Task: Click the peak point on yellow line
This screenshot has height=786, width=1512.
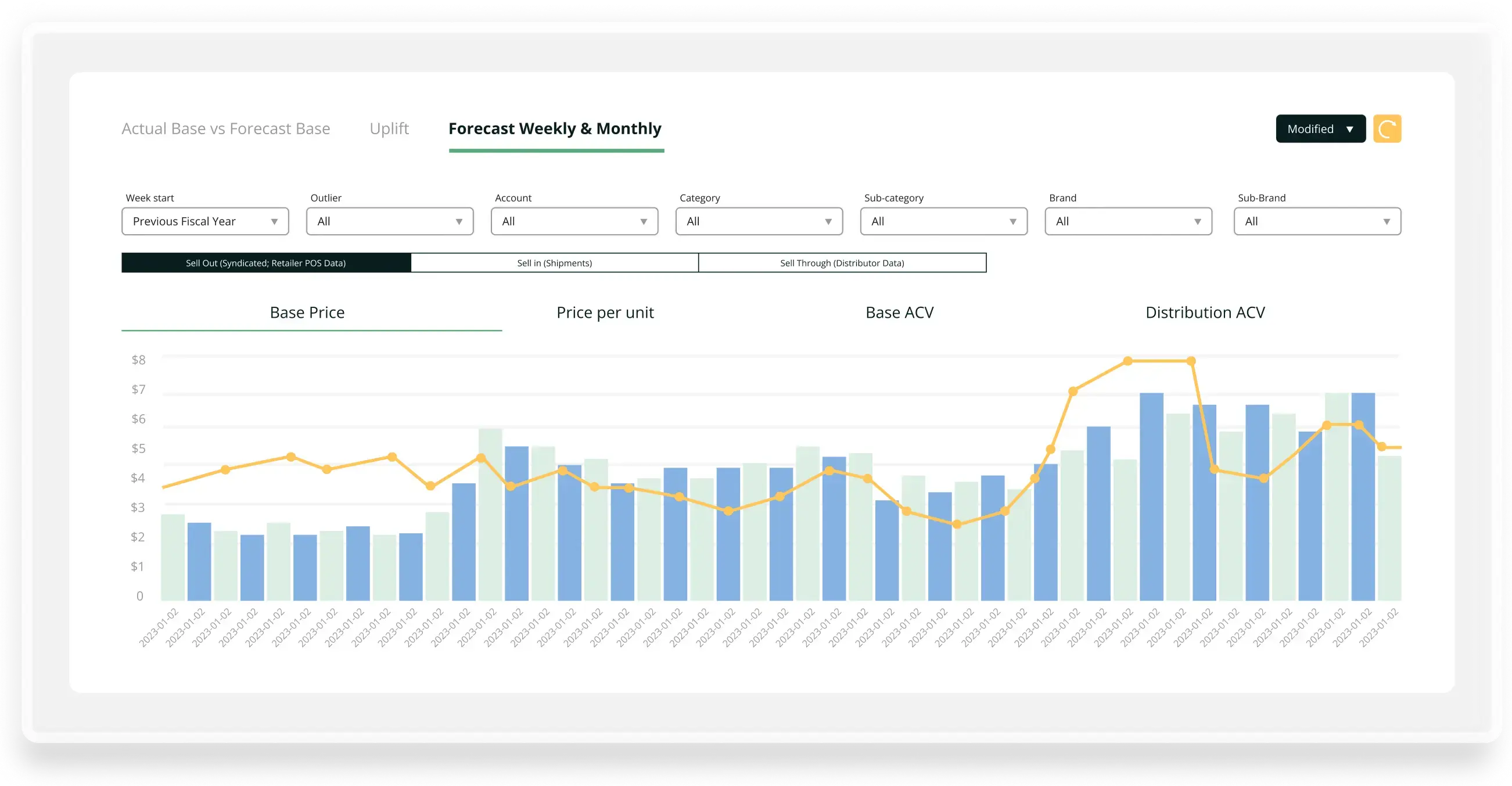Action: pyautogui.click(x=1127, y=361)
